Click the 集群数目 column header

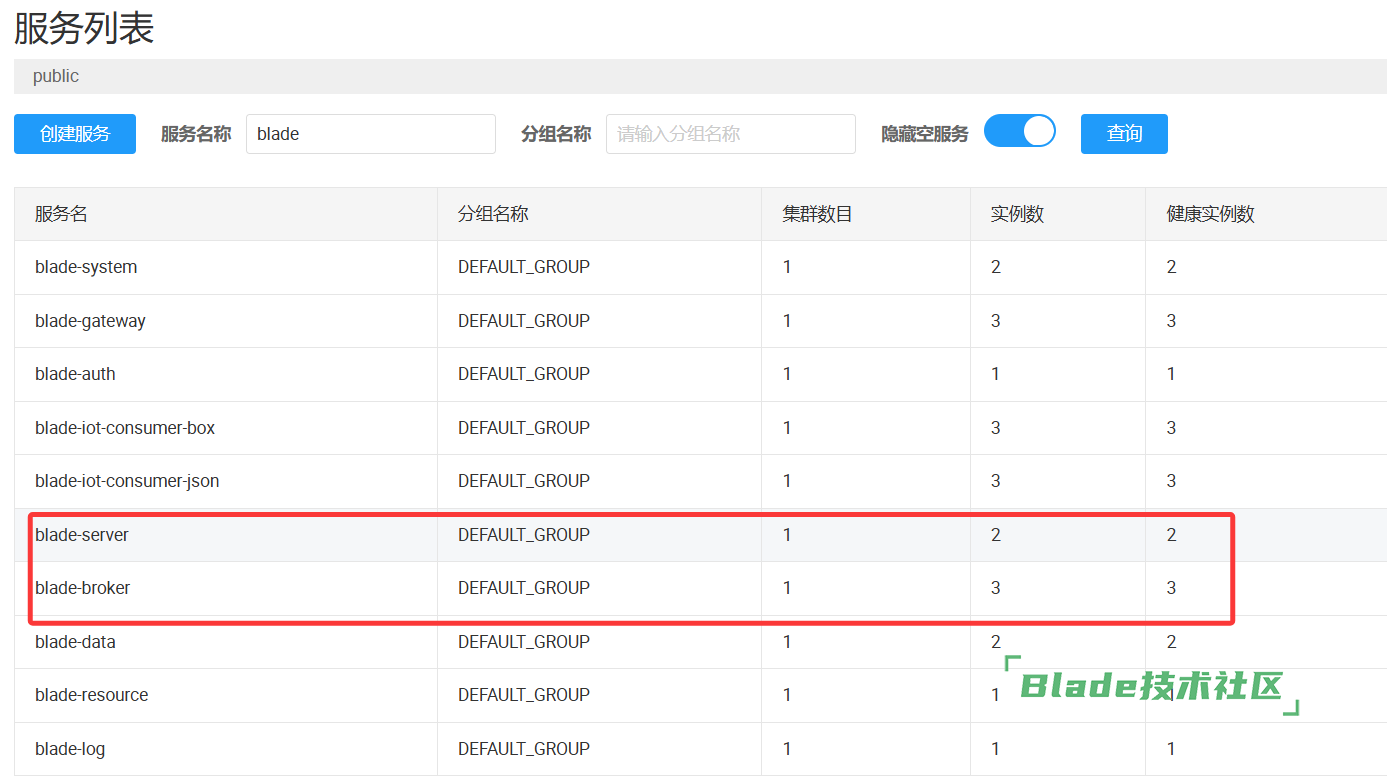[x=817, y=214]
